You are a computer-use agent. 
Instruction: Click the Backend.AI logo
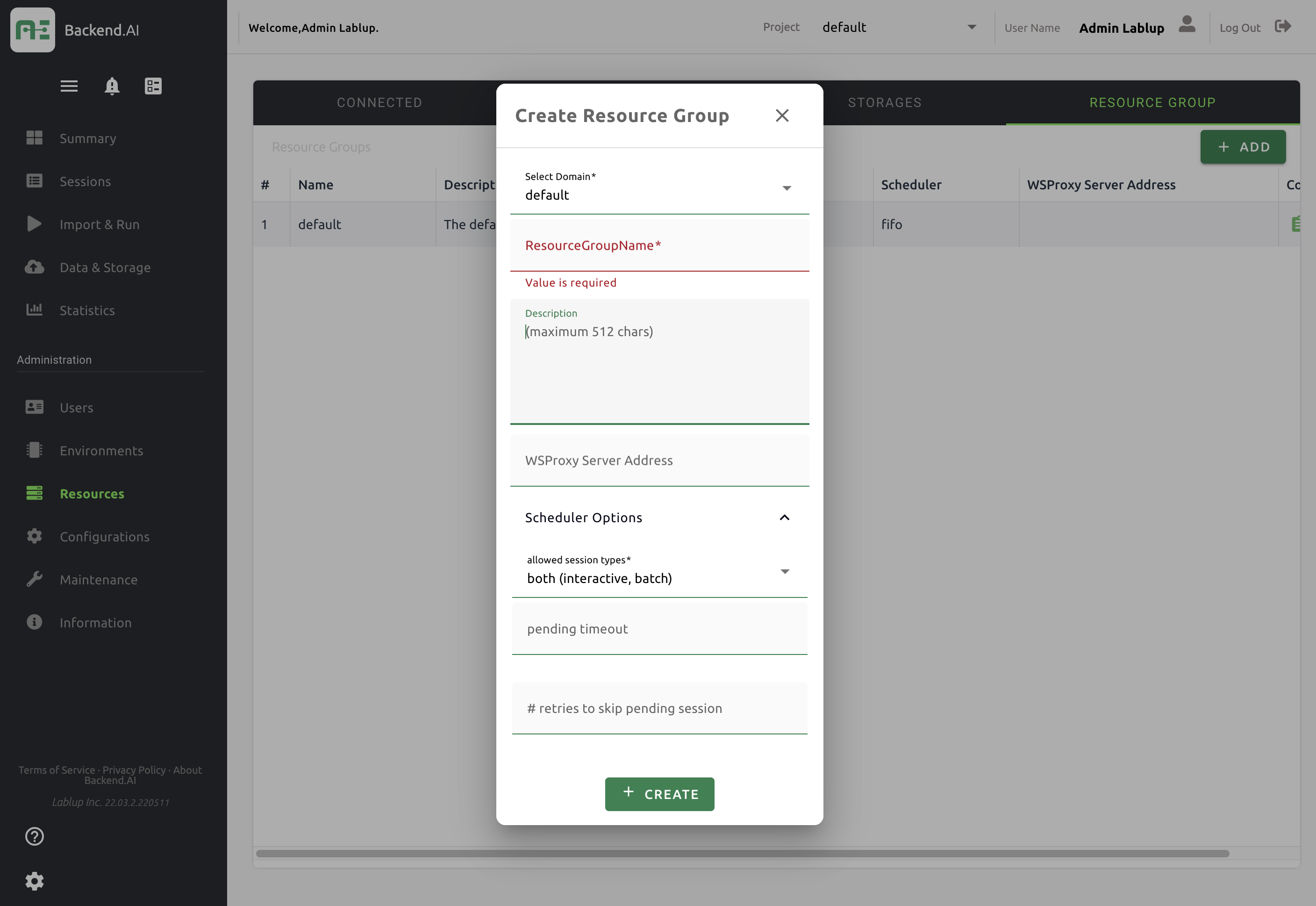(32, 29)
